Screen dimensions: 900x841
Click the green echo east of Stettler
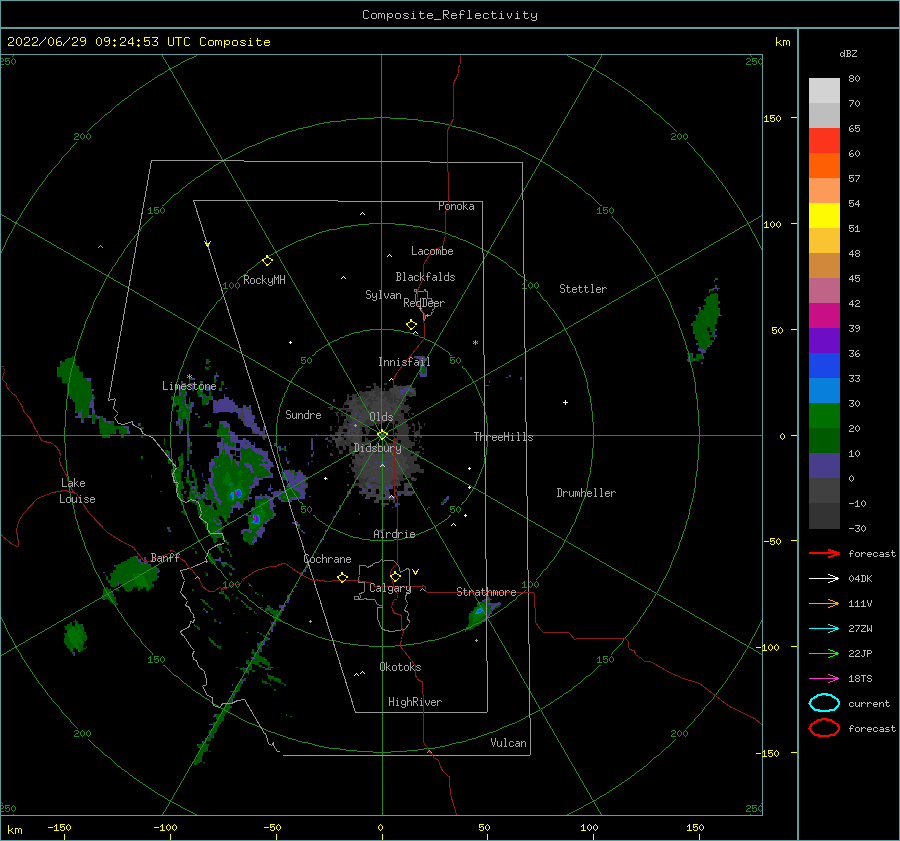tap(705, 325)
